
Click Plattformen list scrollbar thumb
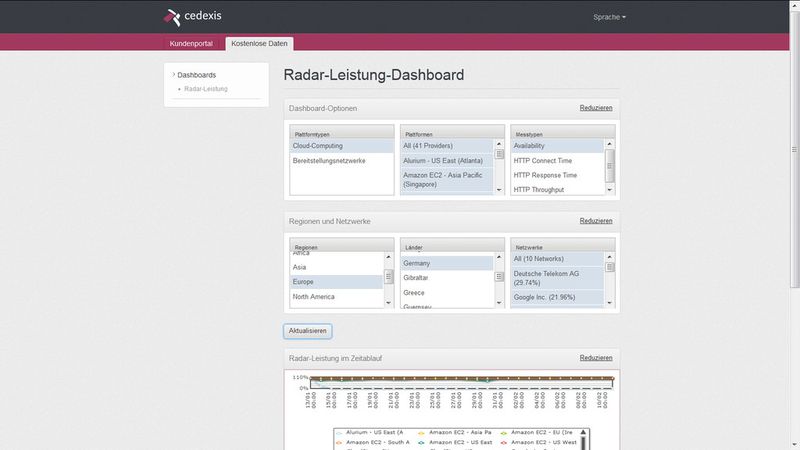[499, 154]
